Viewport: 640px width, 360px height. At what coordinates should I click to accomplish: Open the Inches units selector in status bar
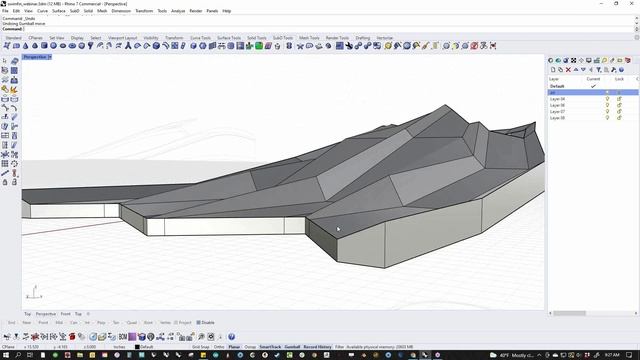[119, 347]
